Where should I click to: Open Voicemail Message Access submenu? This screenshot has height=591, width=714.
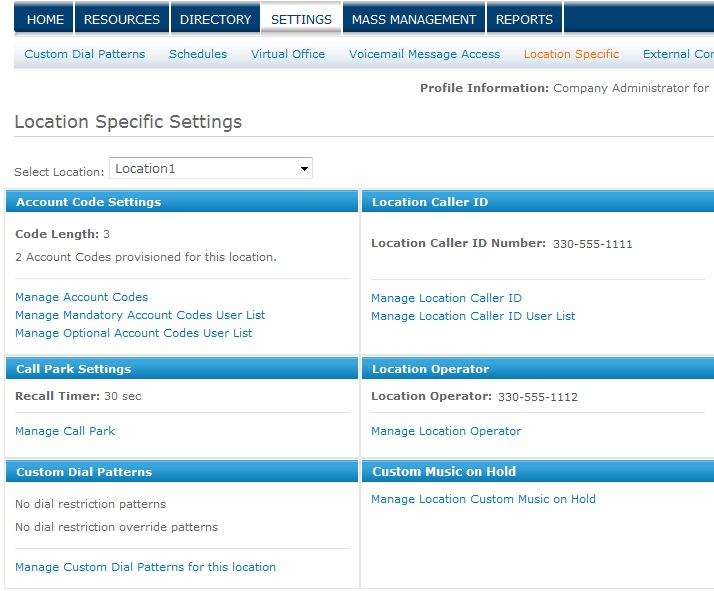tap(424, 54)
